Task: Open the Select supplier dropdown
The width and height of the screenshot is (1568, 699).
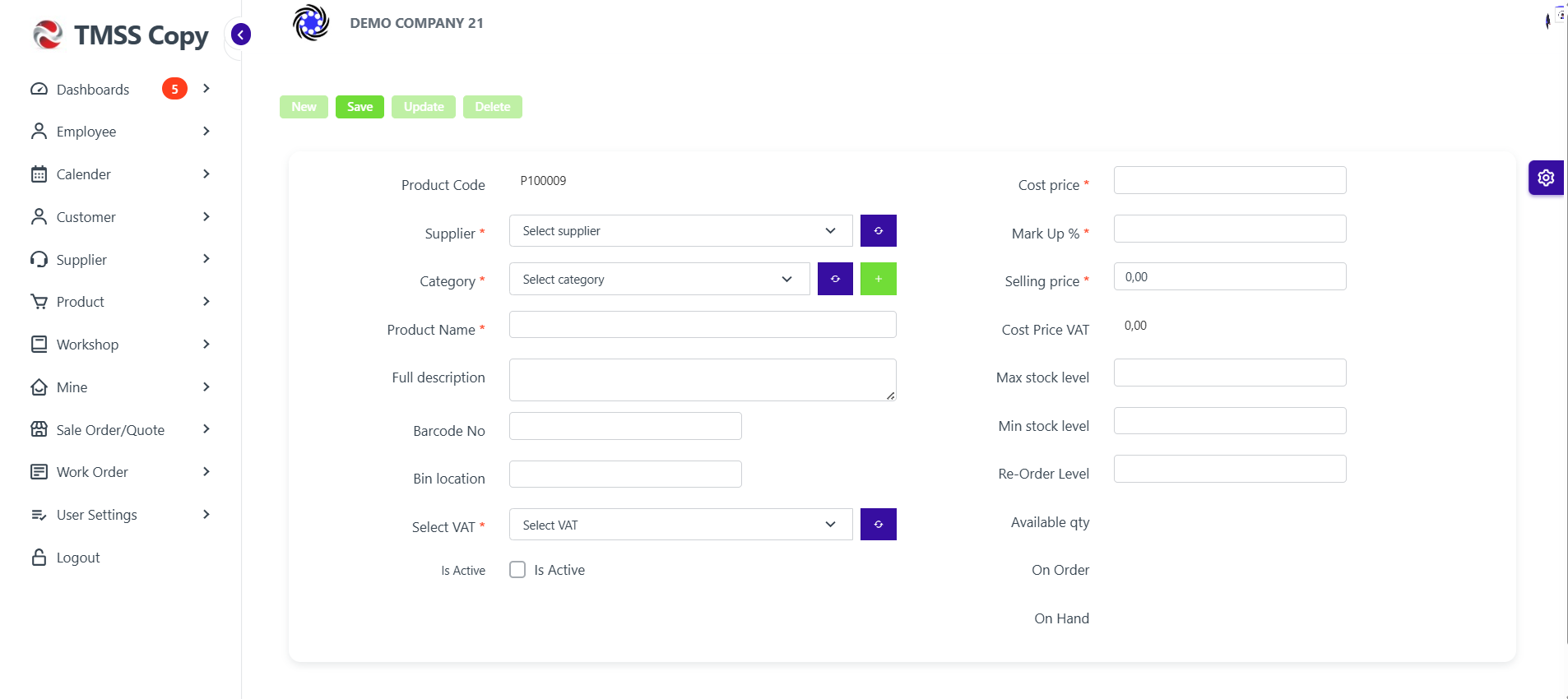Action: pyautogui.click(x=680, y=230)
